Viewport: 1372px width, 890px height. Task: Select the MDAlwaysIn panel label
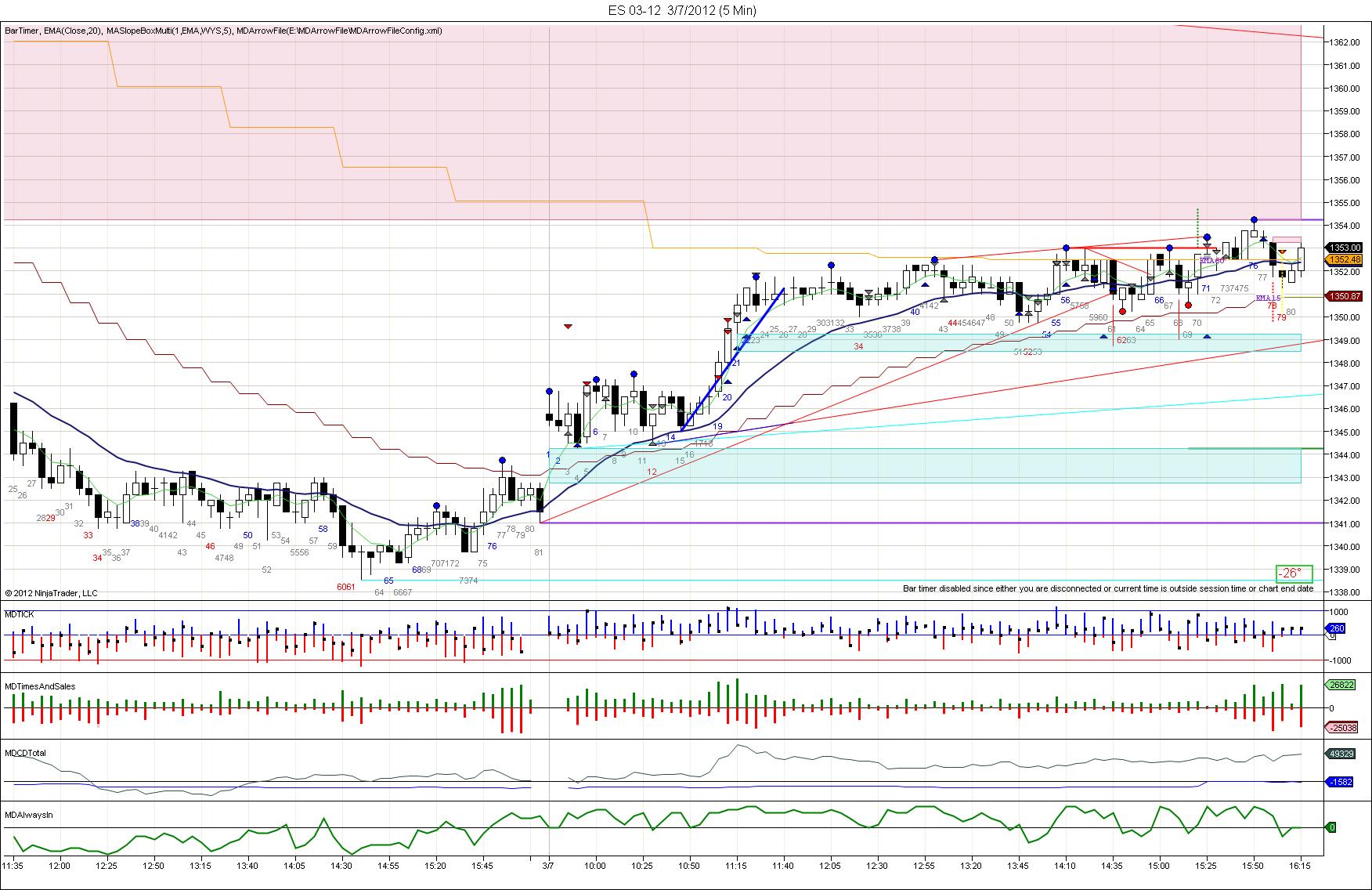[28, 815]
